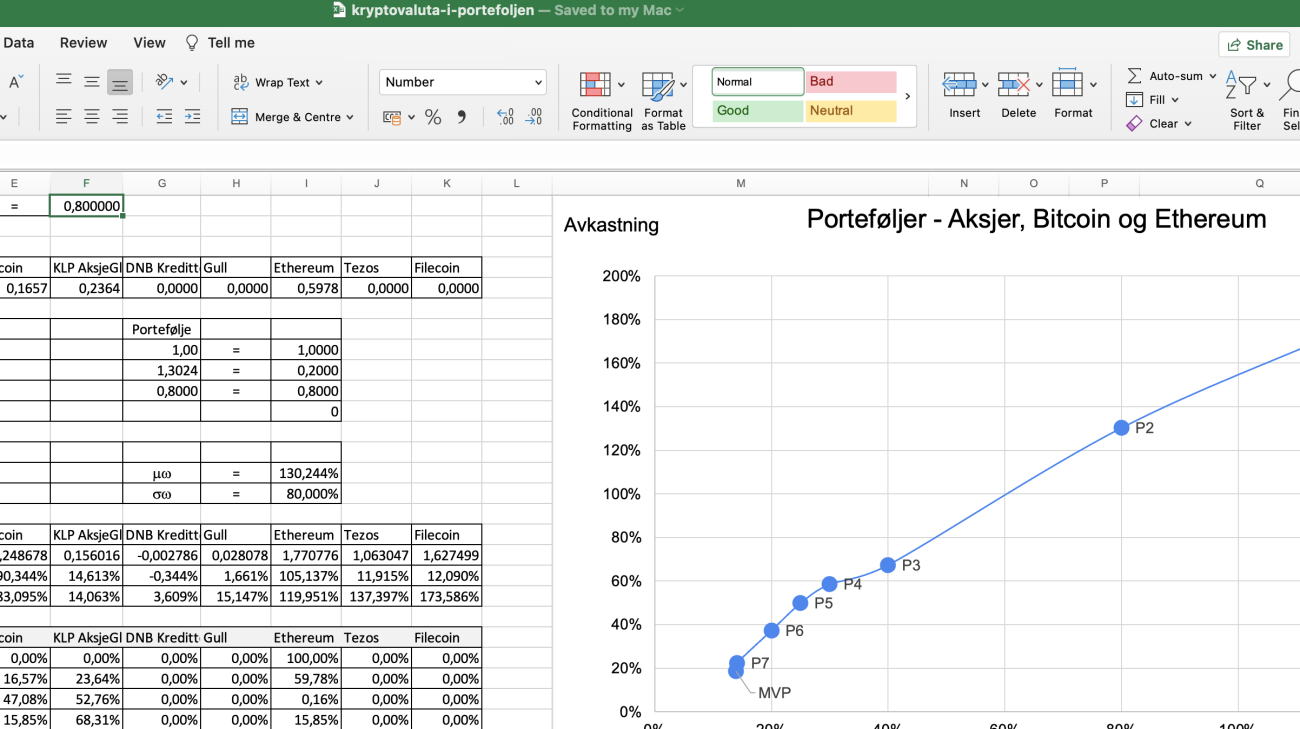Open Sort & Filter menu
The width and height of the screenshot is (1300, 729).
[1247, 100]
